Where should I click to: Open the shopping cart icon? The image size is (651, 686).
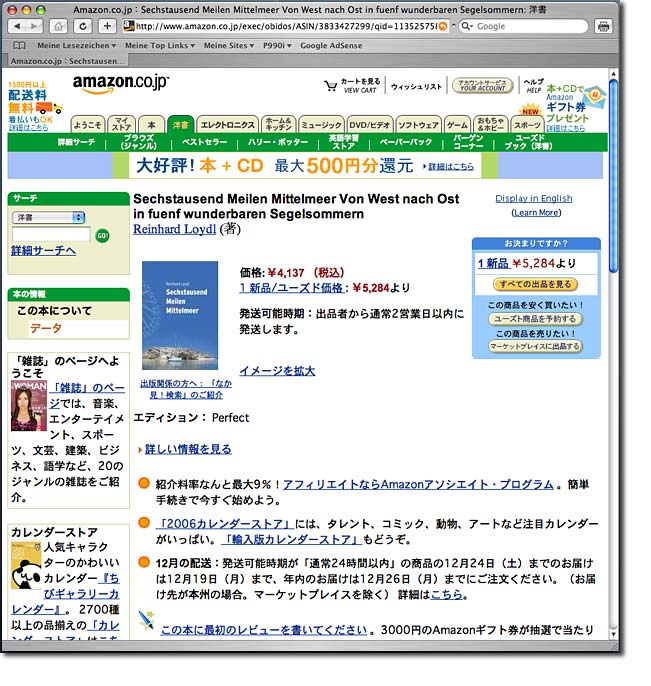pos(332,85)
